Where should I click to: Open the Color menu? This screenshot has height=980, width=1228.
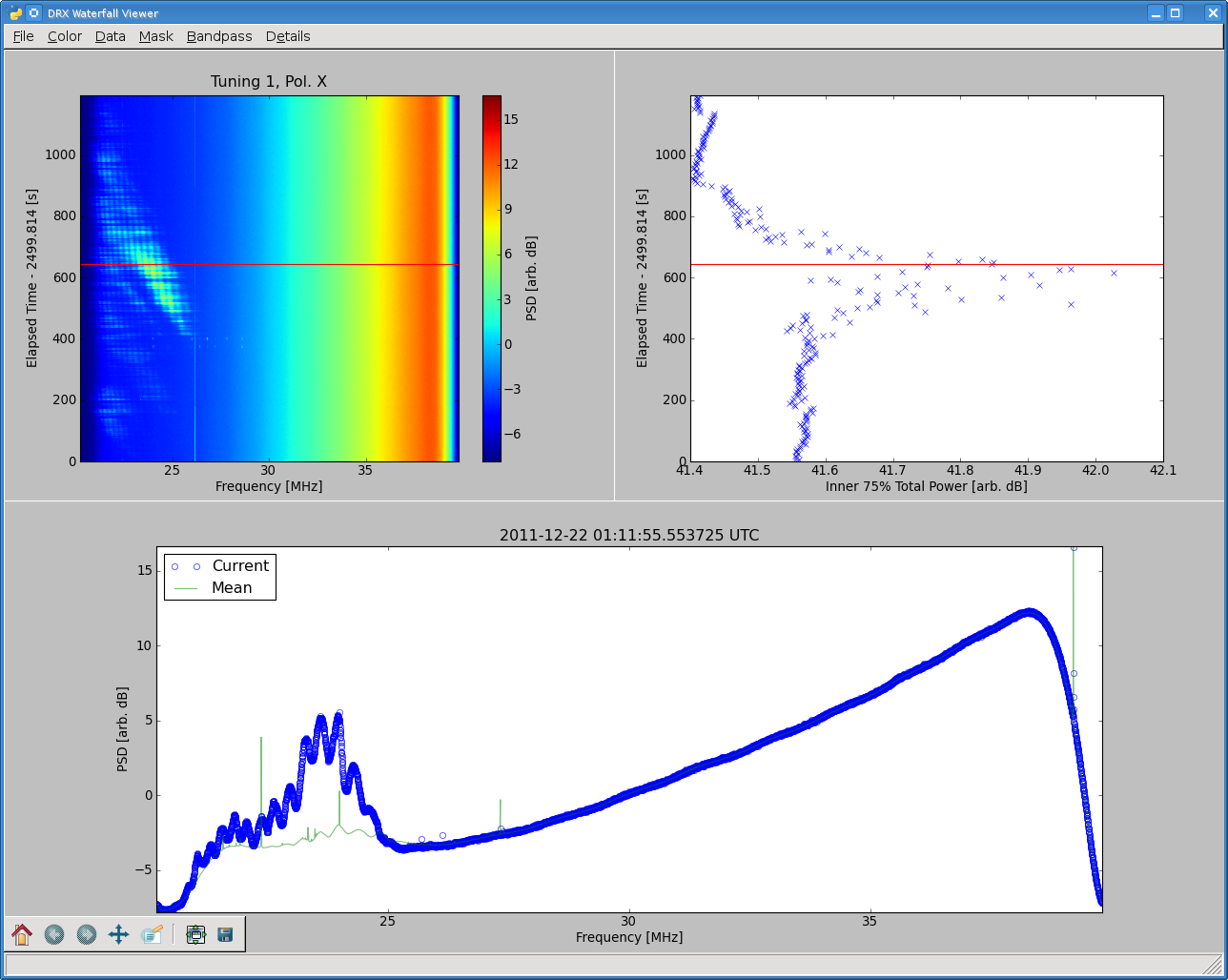(65, 36)
